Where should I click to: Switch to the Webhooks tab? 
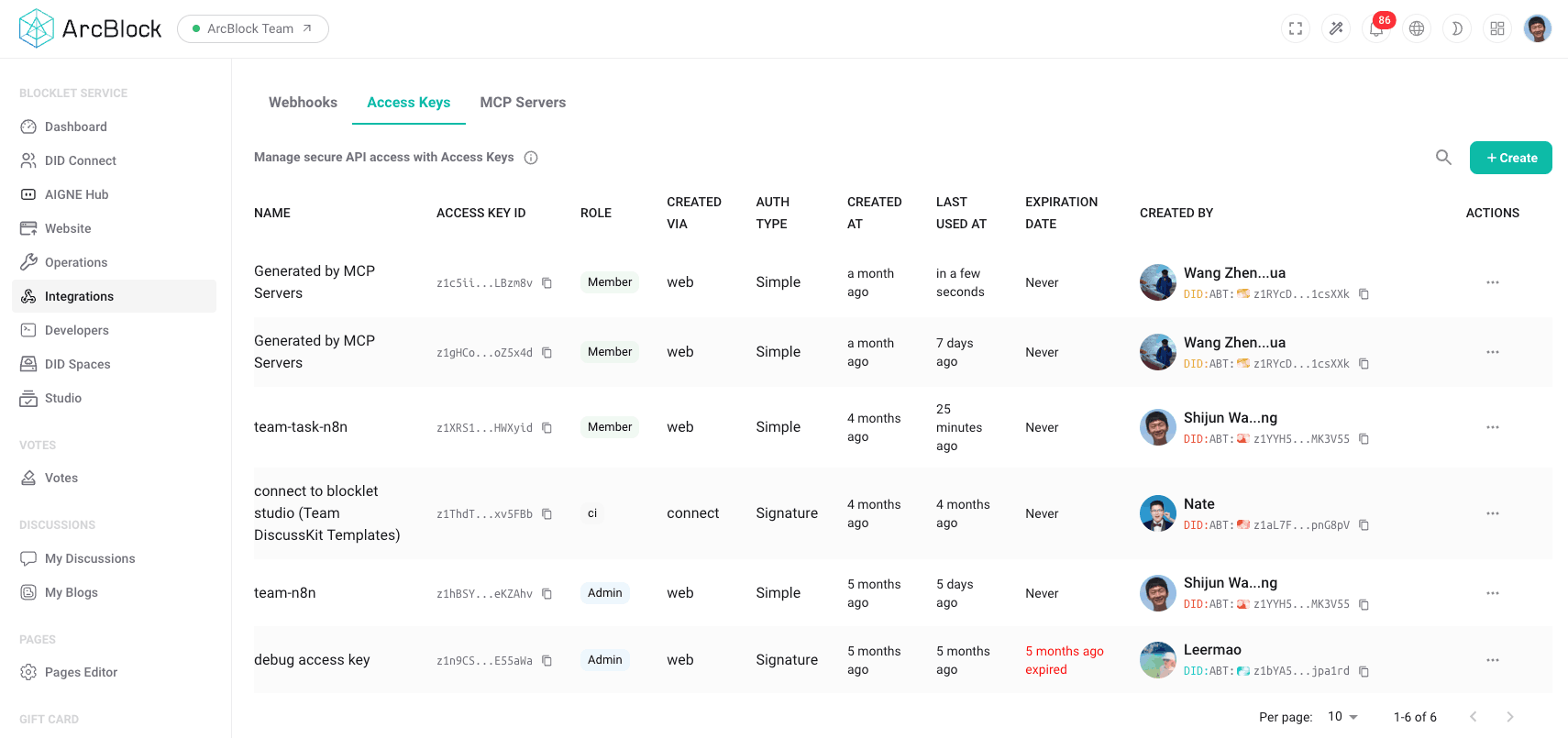[303, 103]
